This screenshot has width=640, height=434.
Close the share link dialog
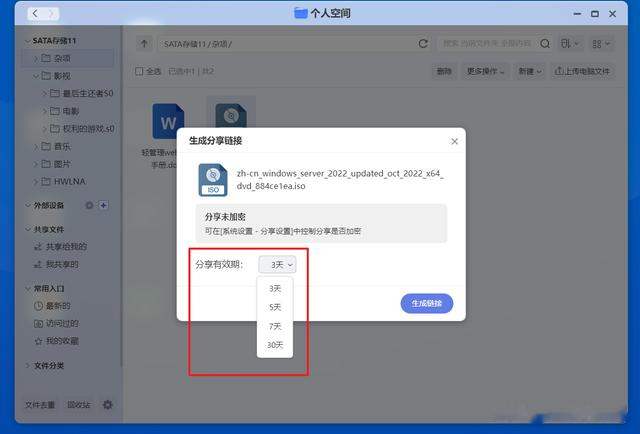[454, 141]
